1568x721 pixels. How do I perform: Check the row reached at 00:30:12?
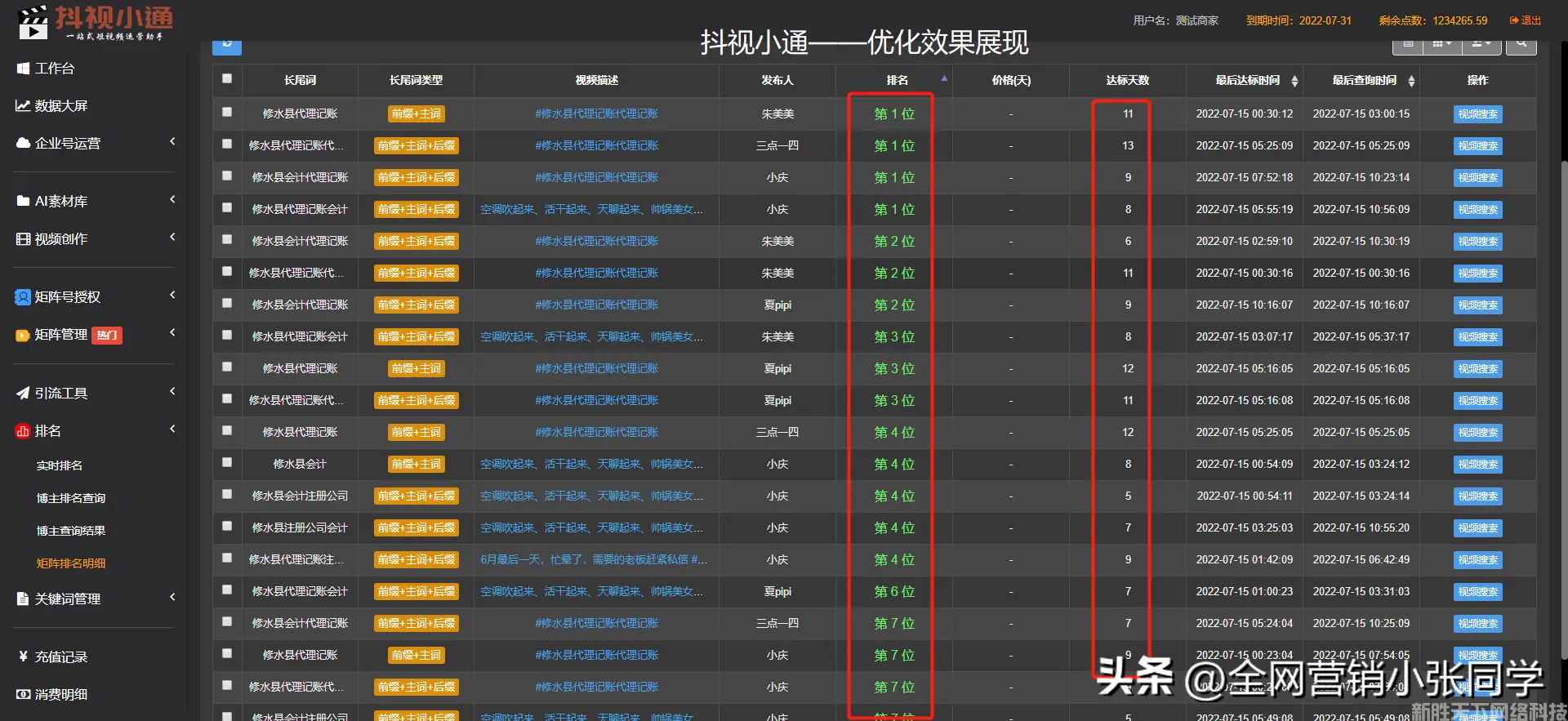click(227, 113)
